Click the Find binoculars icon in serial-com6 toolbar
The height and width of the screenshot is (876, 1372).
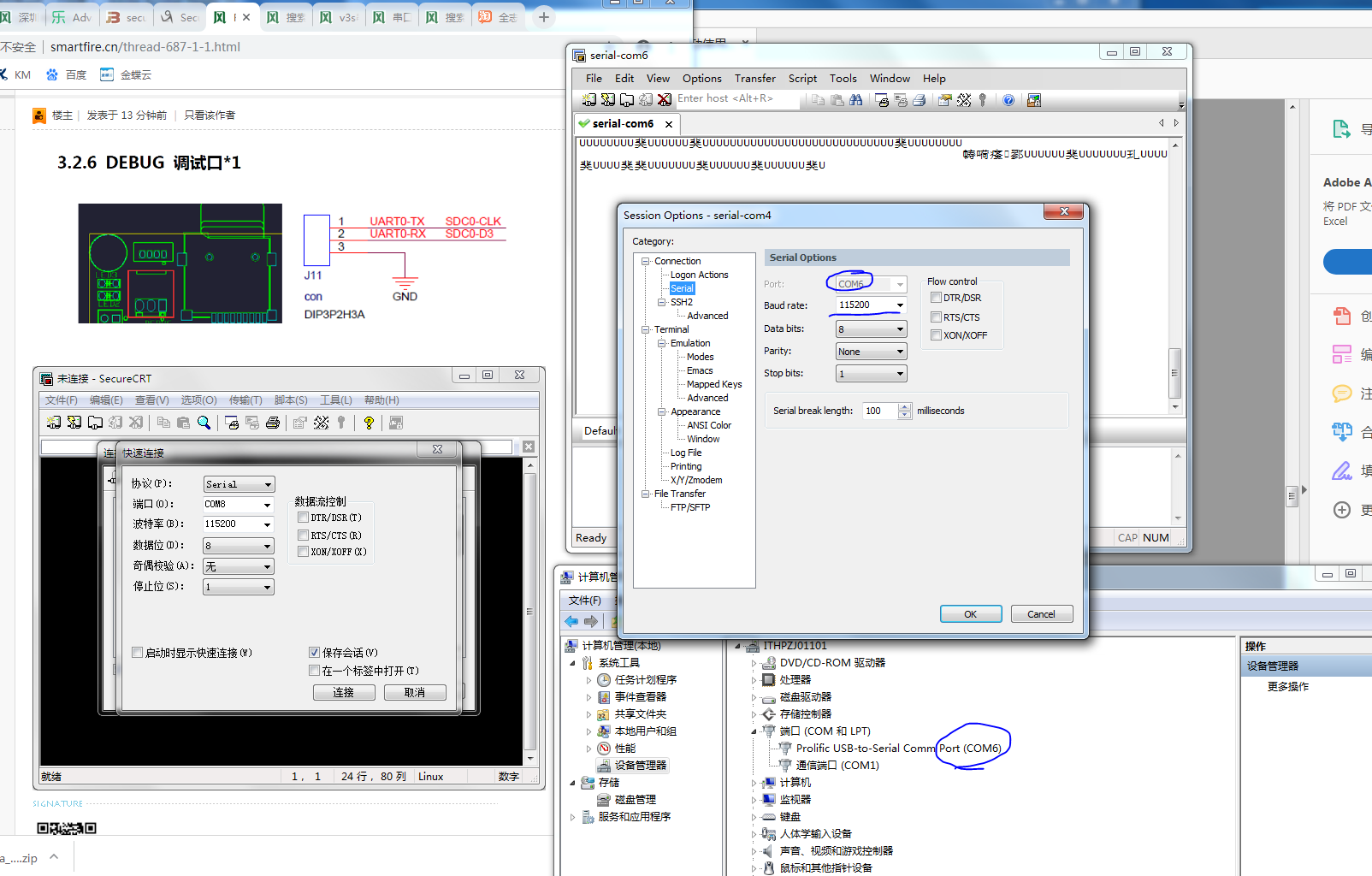tap(855, 100)
